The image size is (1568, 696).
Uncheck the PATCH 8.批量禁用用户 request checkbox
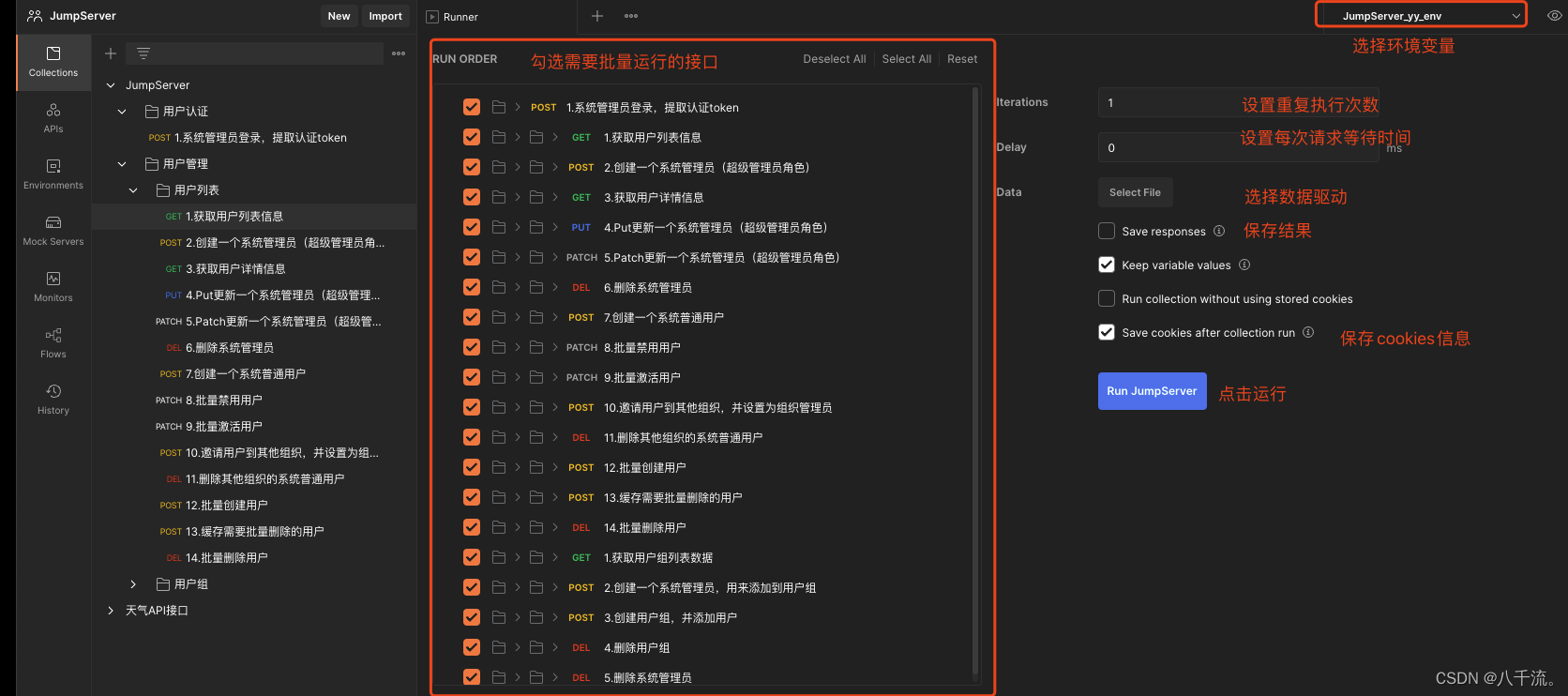(x=472, y=347)
